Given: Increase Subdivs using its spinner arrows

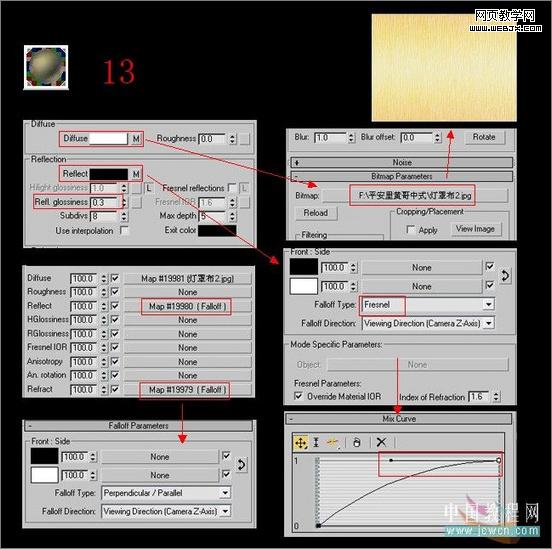Looking at the screenshot, I should click(x=124, y=213).
